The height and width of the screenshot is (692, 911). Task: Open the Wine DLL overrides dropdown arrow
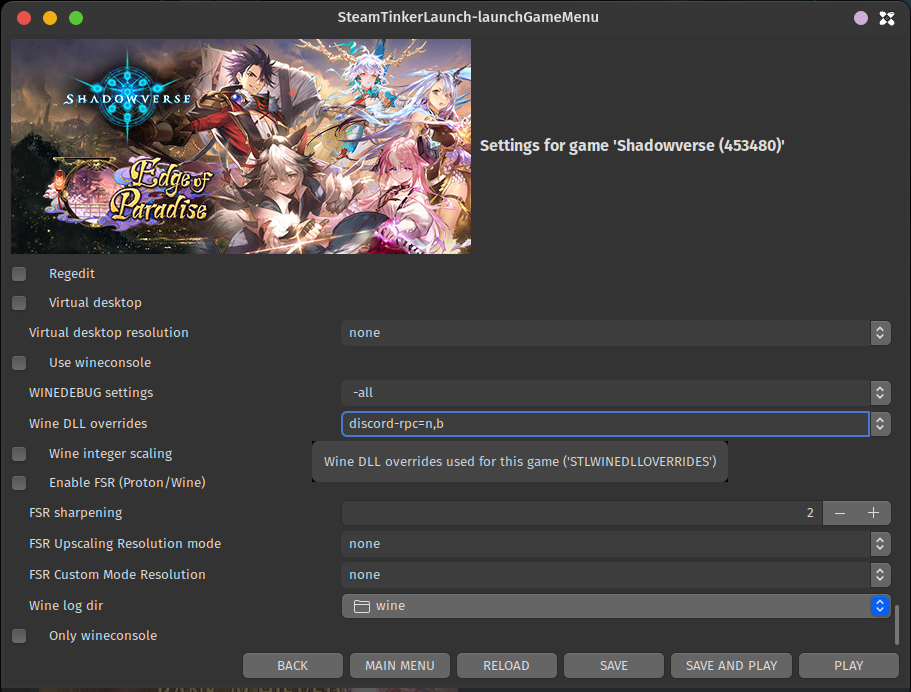(x=880, y=424)
